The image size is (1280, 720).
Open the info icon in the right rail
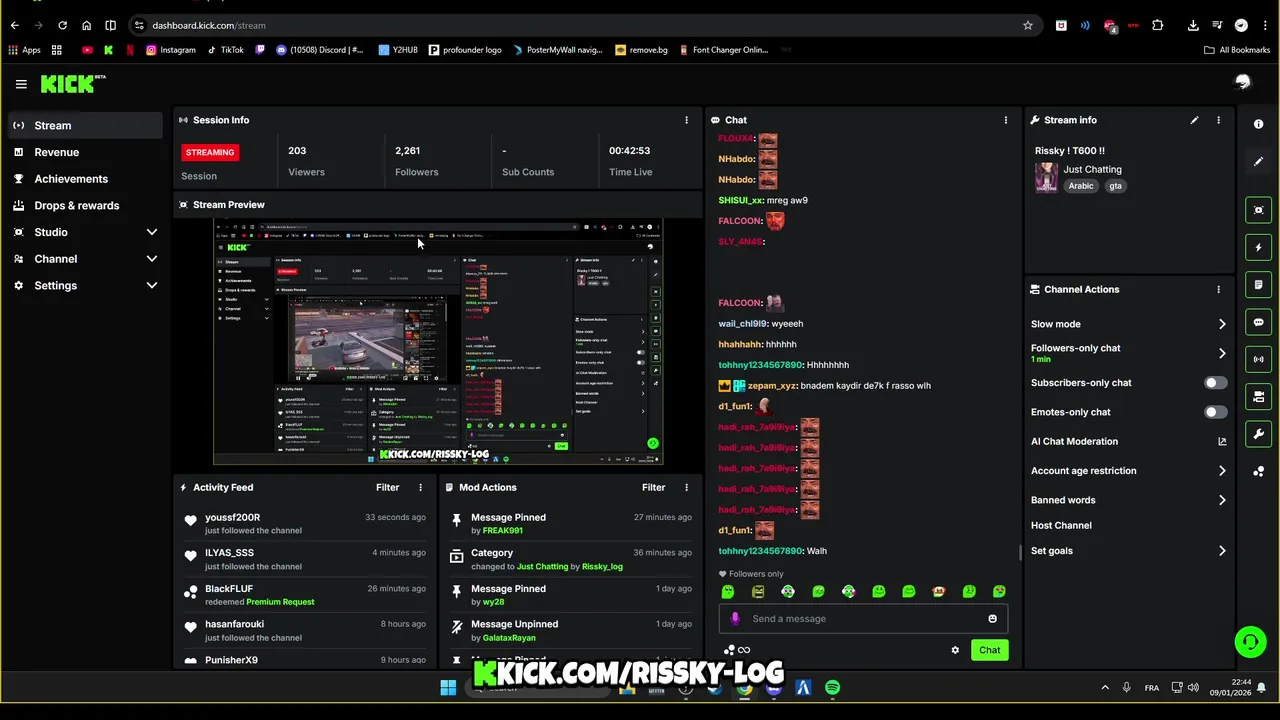1258,124
